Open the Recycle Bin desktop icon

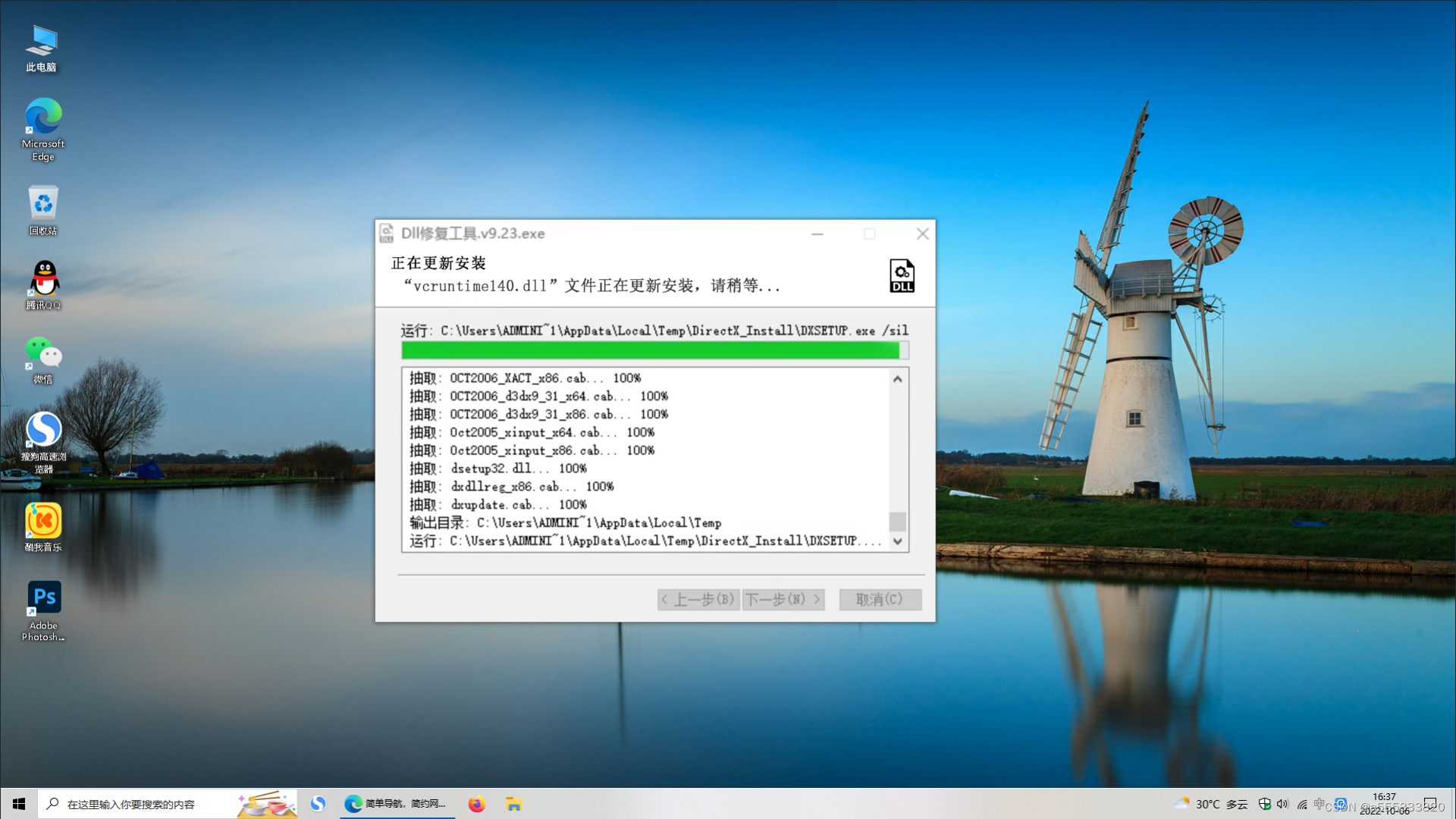[x=43, y=209]
